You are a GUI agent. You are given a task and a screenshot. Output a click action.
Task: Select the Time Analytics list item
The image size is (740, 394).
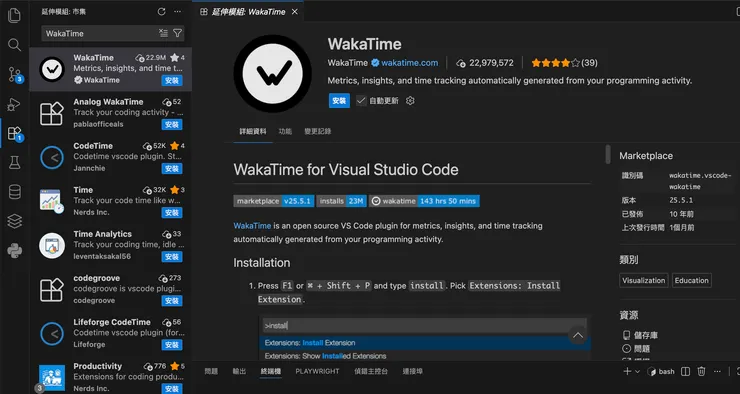(x=110, y=245)
